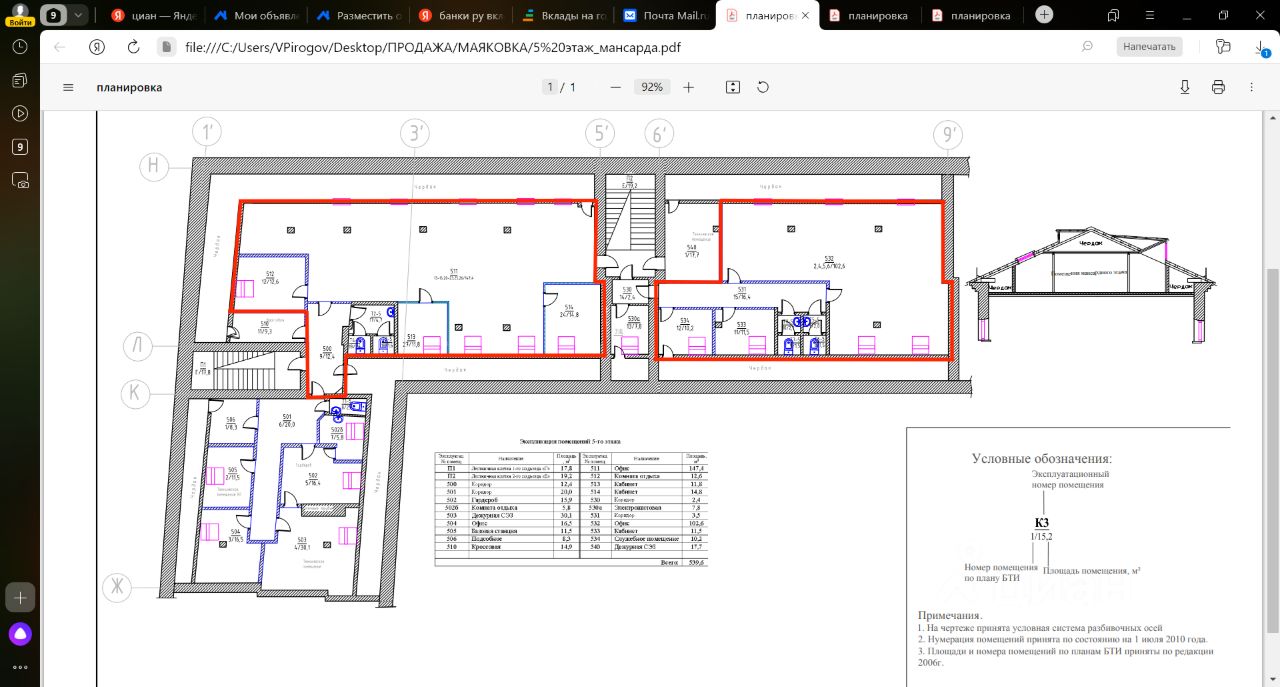Switch to the Разместить tab
The image size is (1280, 687).
tap(357, 15)
